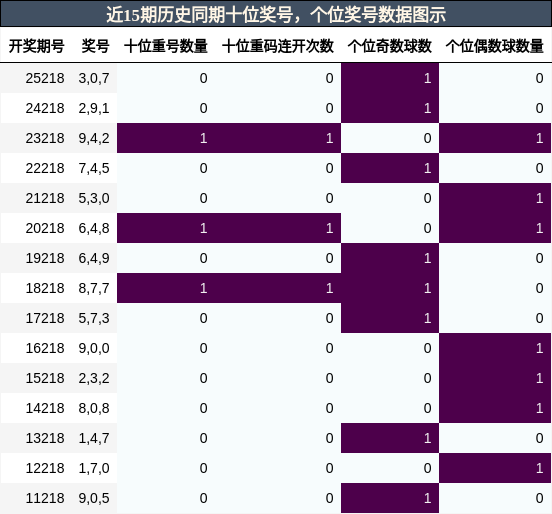Viewport: 552px width, 514px height.
Task: Click winning numbers 2,3,2
Action: 94,378
